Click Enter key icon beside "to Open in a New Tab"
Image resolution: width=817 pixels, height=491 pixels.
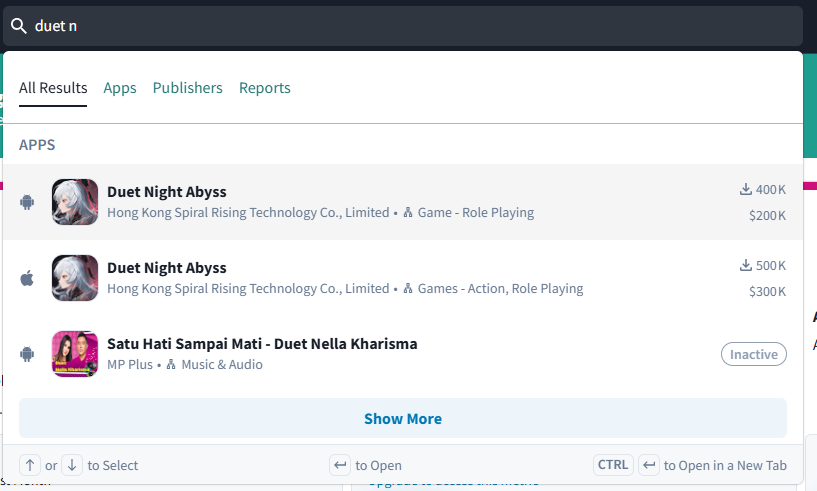pos(649,465)
